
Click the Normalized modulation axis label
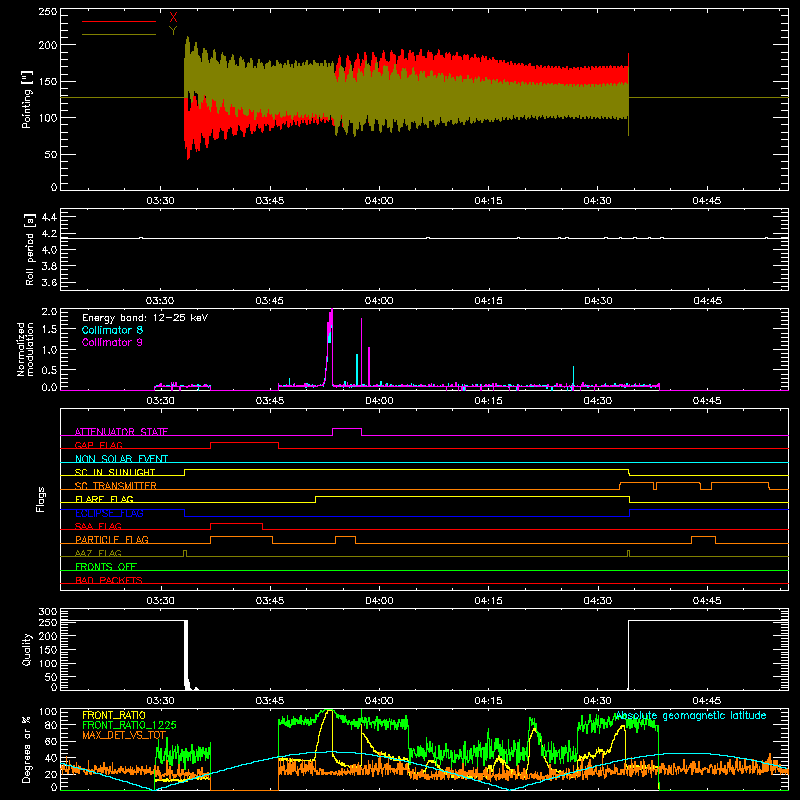click(x=24, y=349)
